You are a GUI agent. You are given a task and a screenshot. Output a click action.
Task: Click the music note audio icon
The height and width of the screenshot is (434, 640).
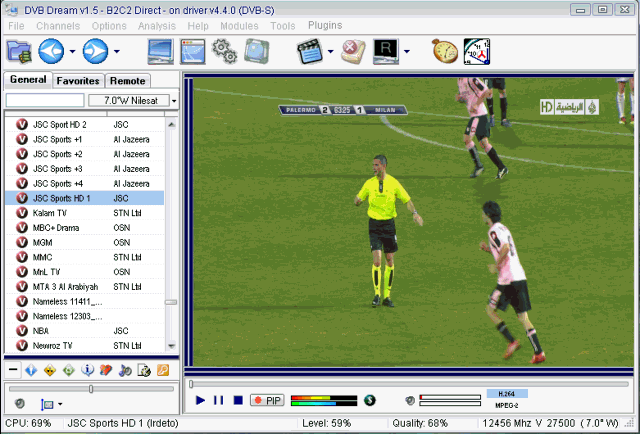coord(125,370)
